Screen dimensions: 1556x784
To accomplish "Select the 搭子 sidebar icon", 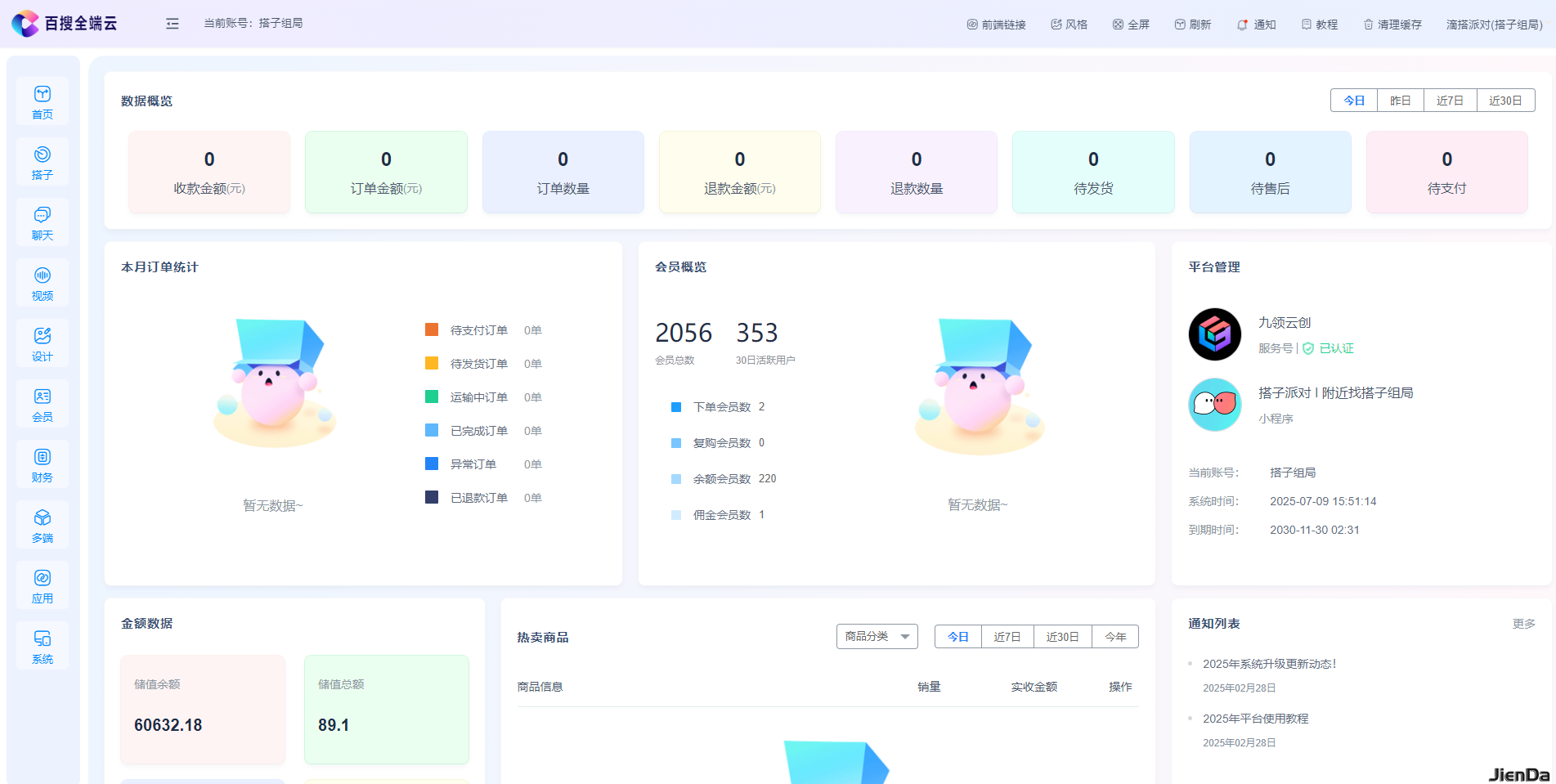I will click(x=43, y=162).
